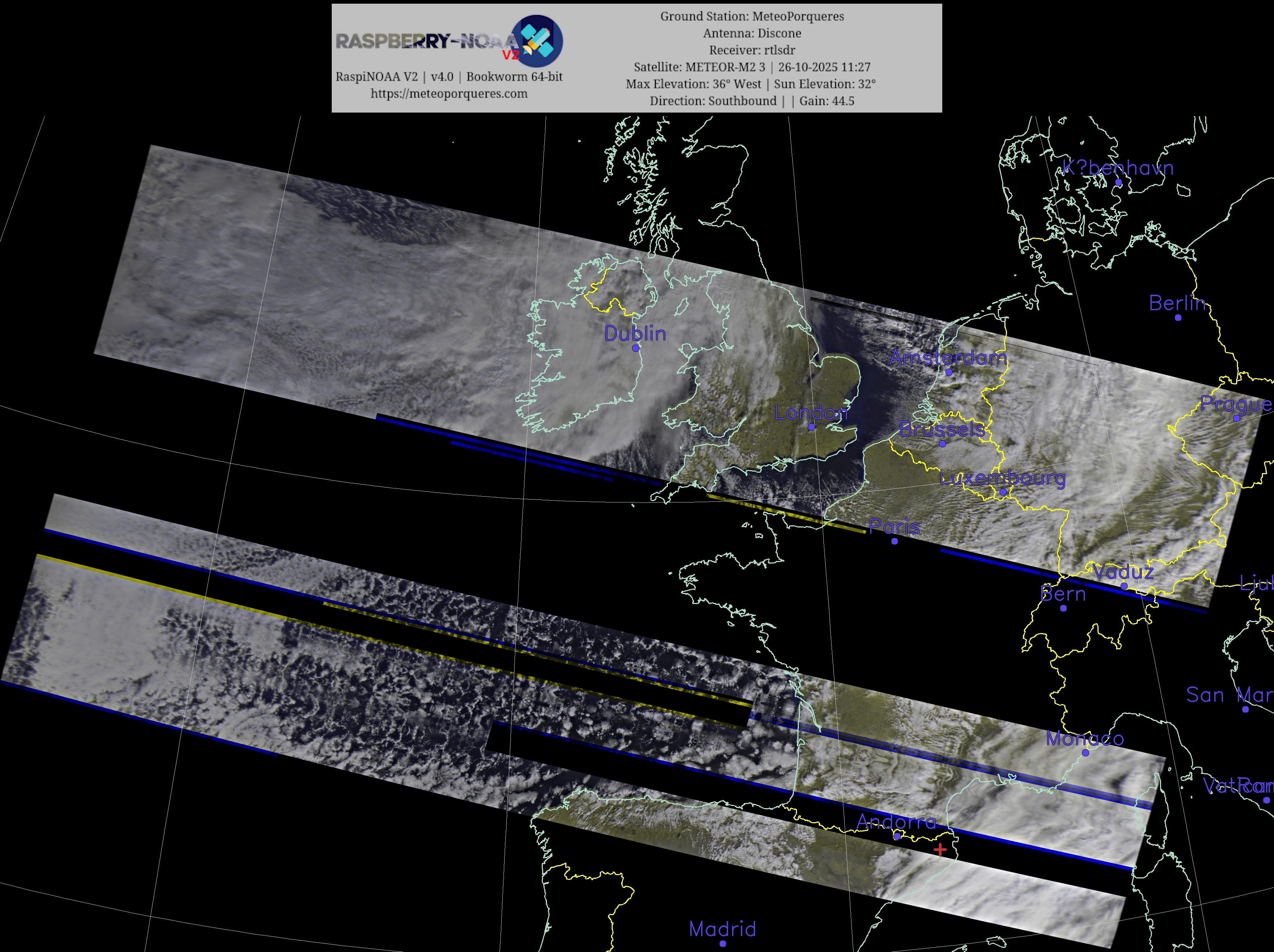Click the Satellite METEOR-M2 3 info line
This screenshot has height=952, width=1274.
[x=752, y=67]
